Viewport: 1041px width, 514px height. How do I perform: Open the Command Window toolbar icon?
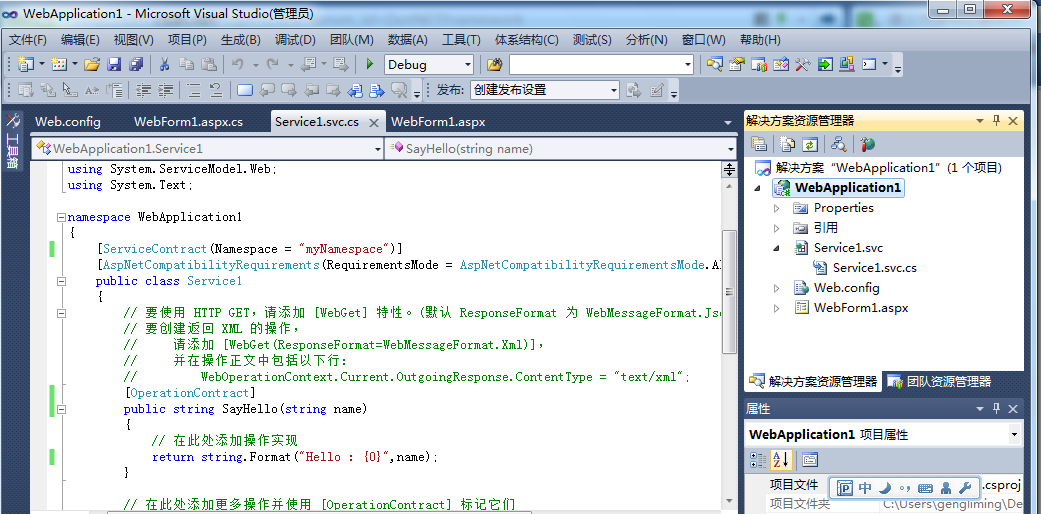point(869,64)
